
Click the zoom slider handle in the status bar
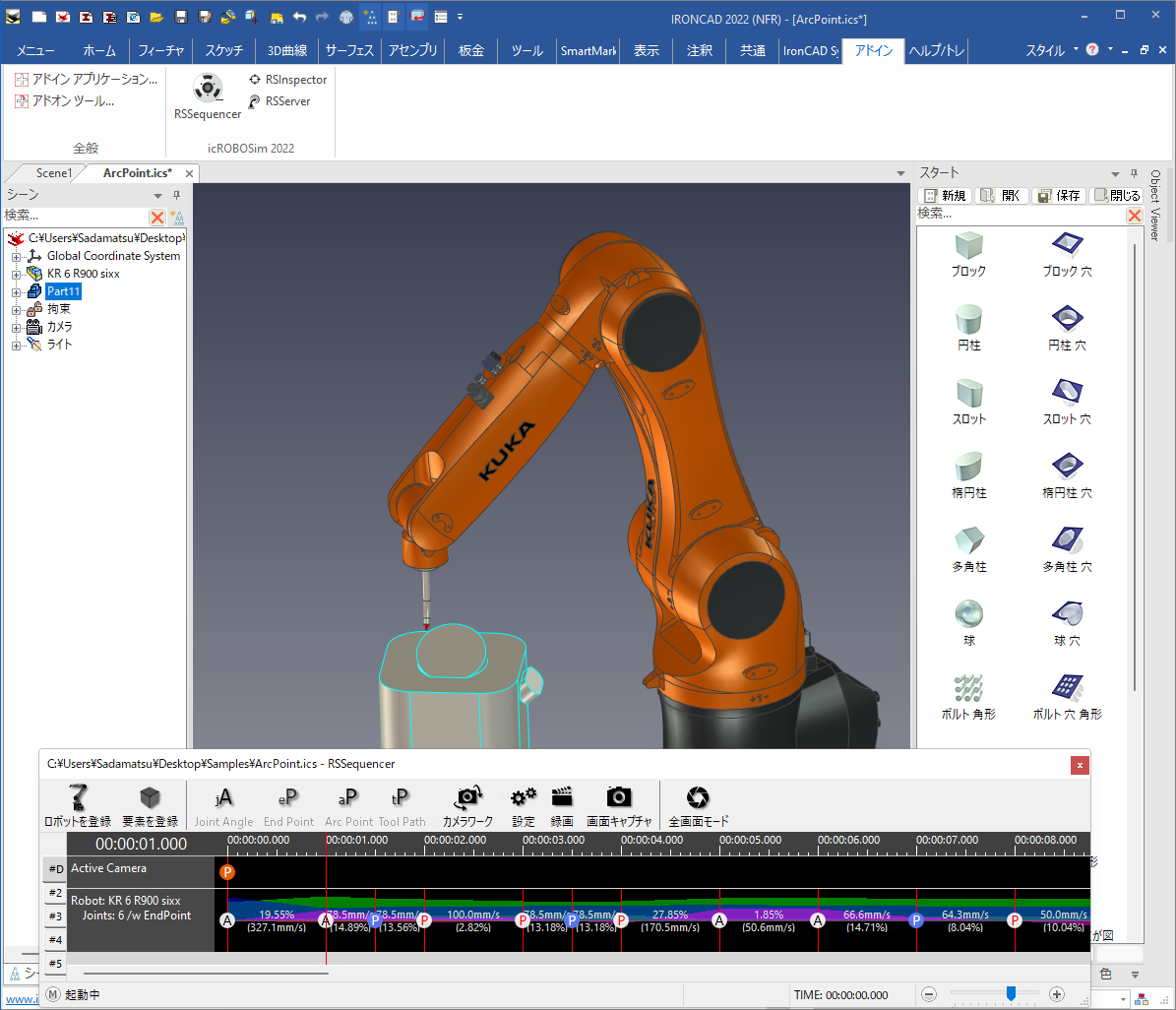point(1011,994)
